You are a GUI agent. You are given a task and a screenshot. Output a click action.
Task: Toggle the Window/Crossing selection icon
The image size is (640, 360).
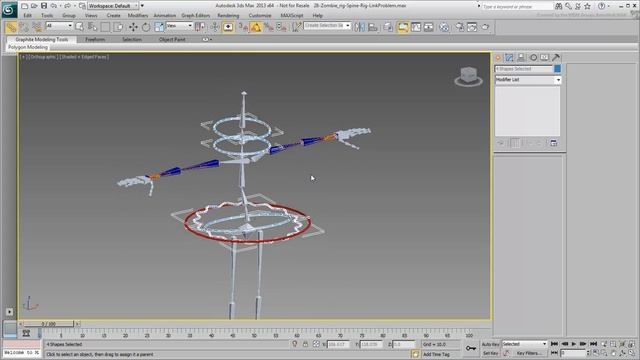(118, 27)
